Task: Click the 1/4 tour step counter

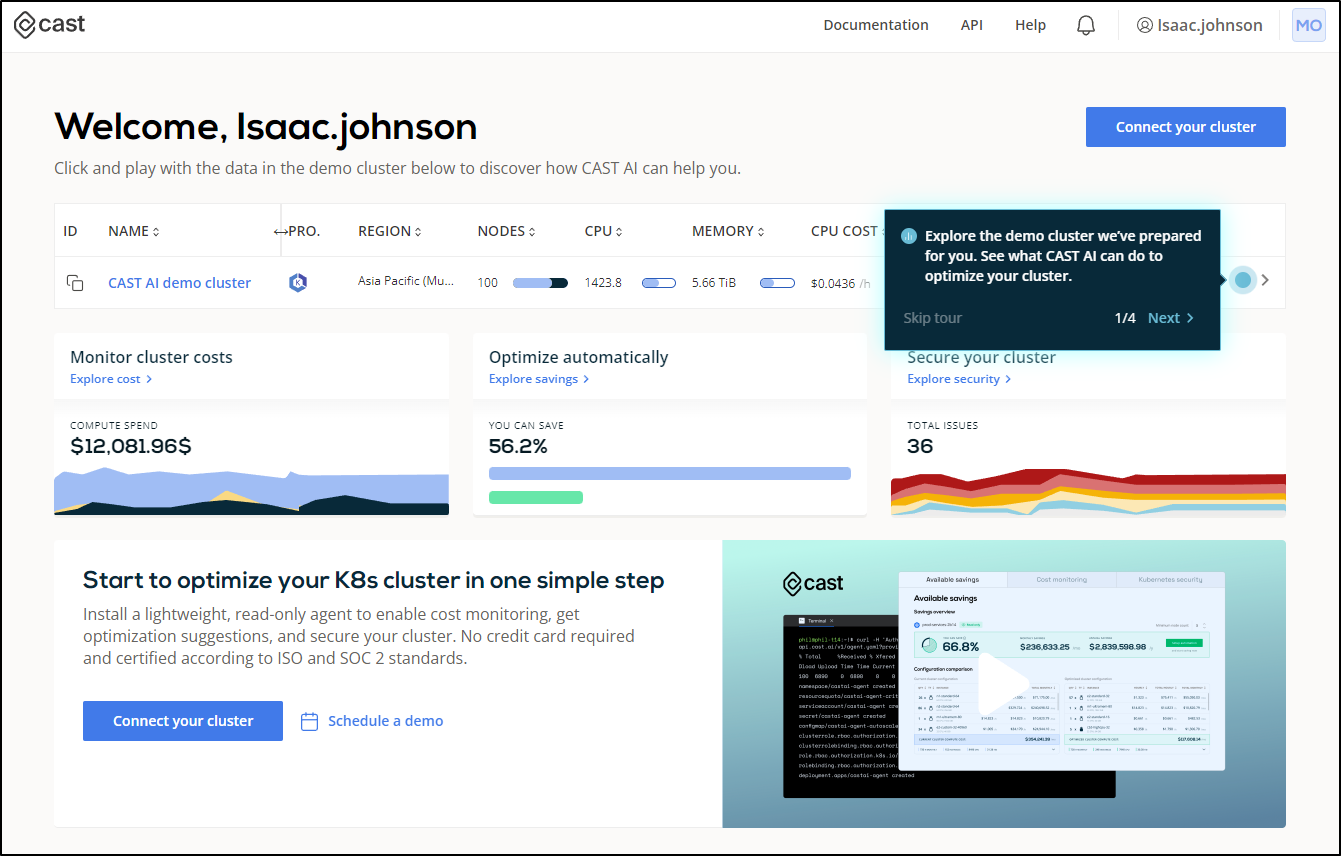Action: coord(1125,318)
